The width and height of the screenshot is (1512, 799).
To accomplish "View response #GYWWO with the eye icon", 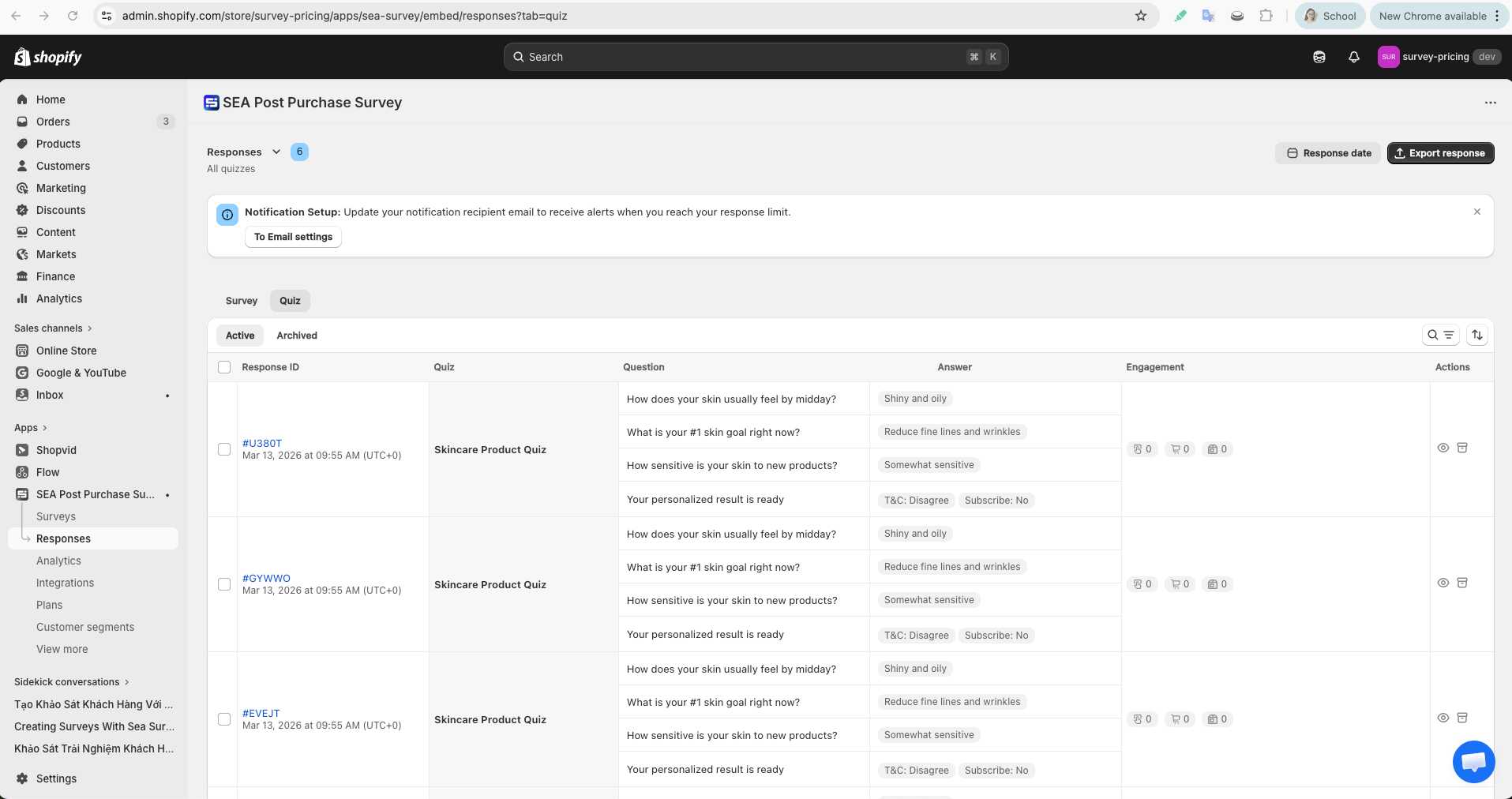I will point(1443,583).
